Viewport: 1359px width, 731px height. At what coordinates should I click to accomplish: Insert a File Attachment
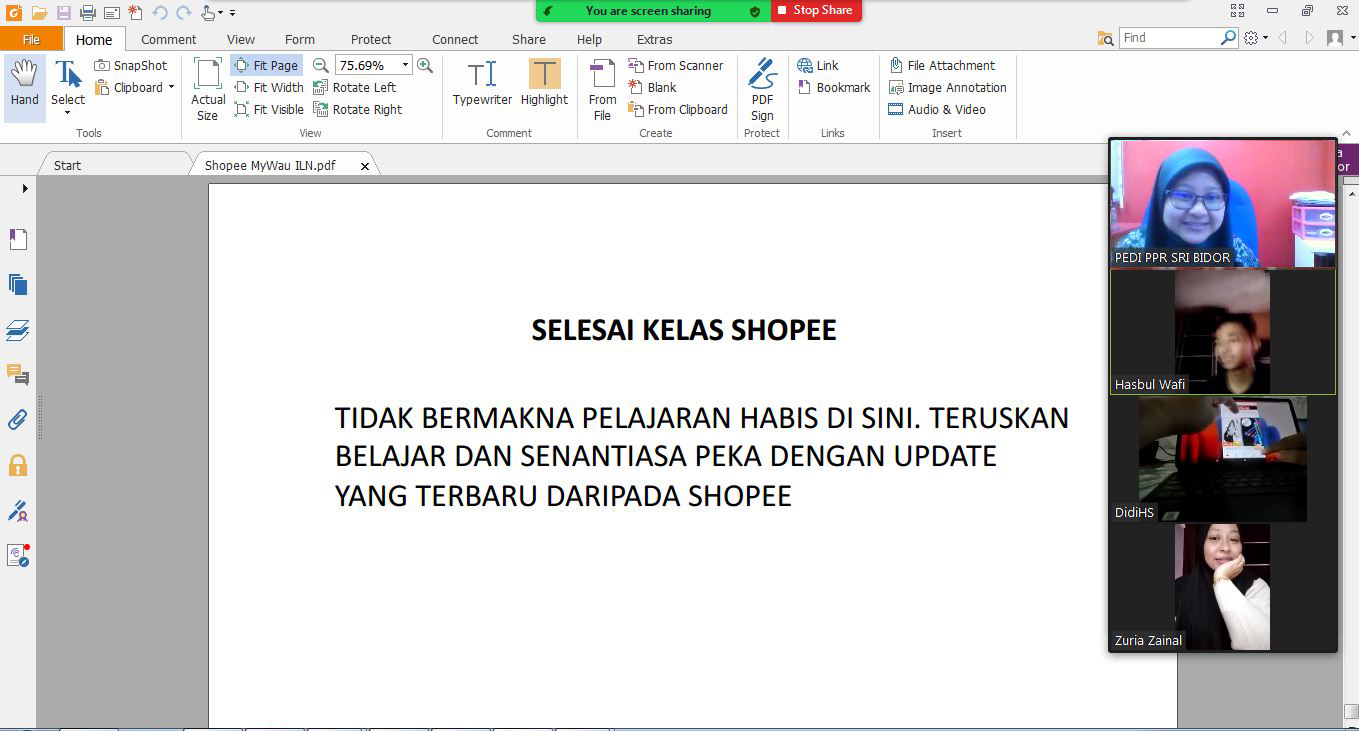942,65
